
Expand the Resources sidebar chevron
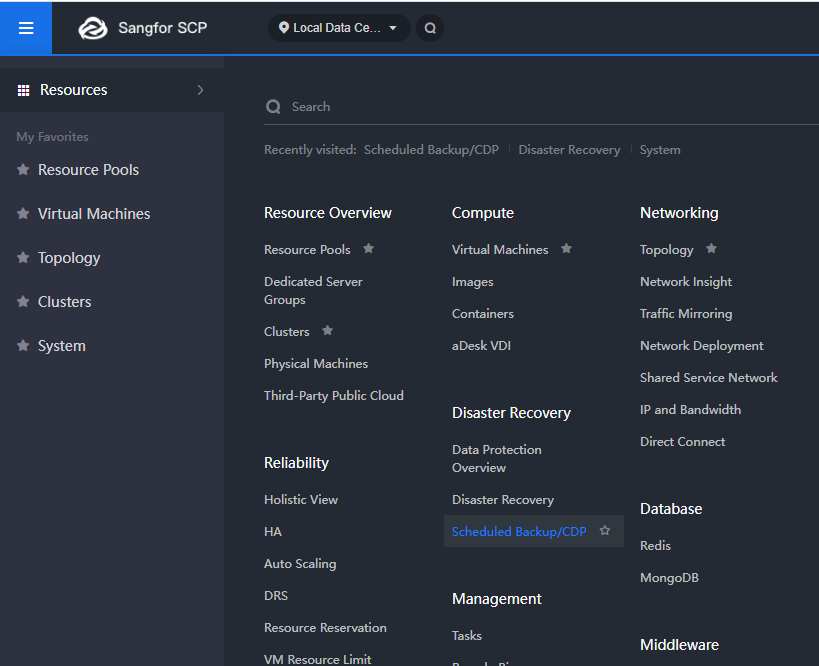click(200, 89)
